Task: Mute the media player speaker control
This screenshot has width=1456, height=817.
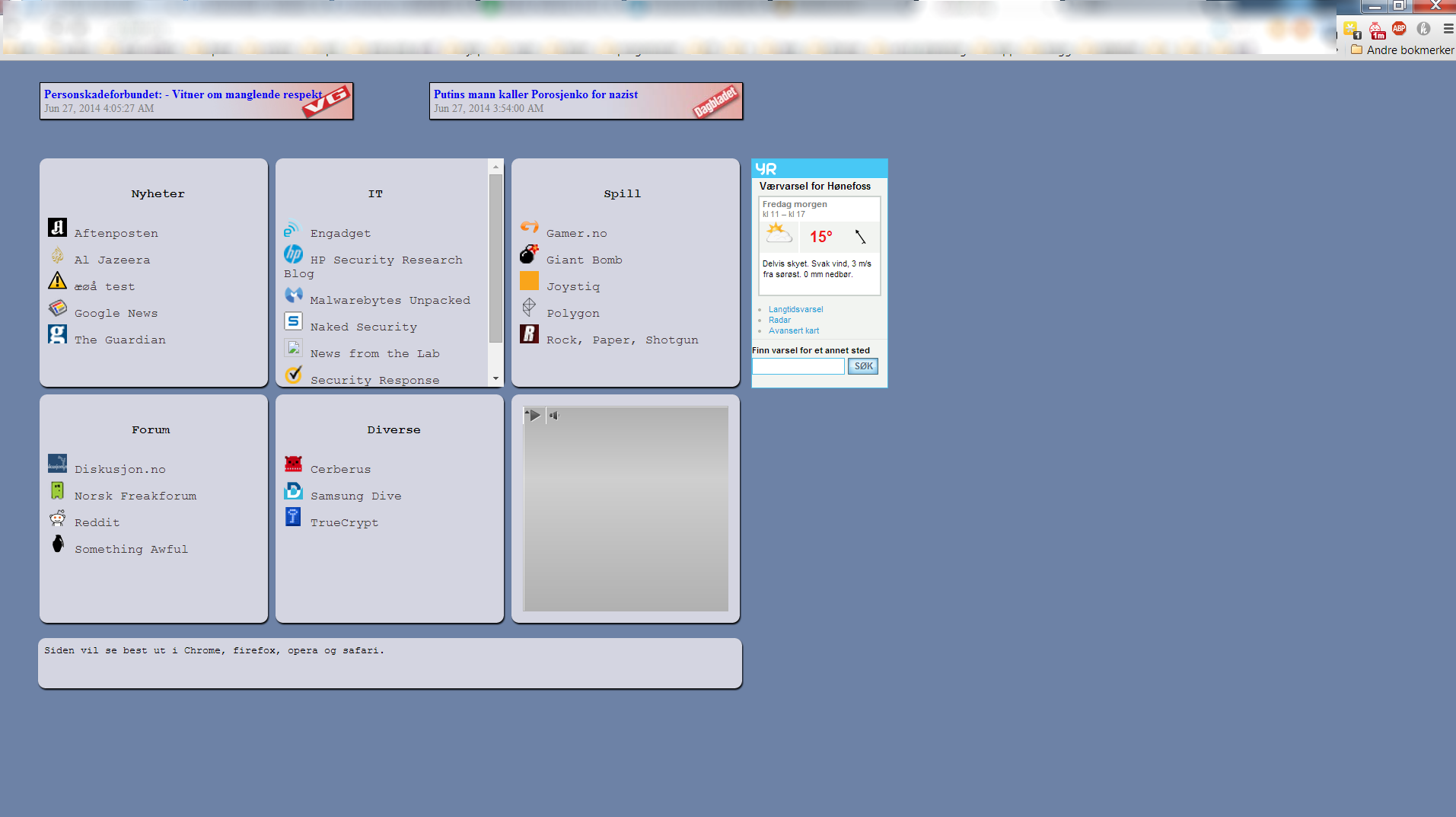Action: 554,415
